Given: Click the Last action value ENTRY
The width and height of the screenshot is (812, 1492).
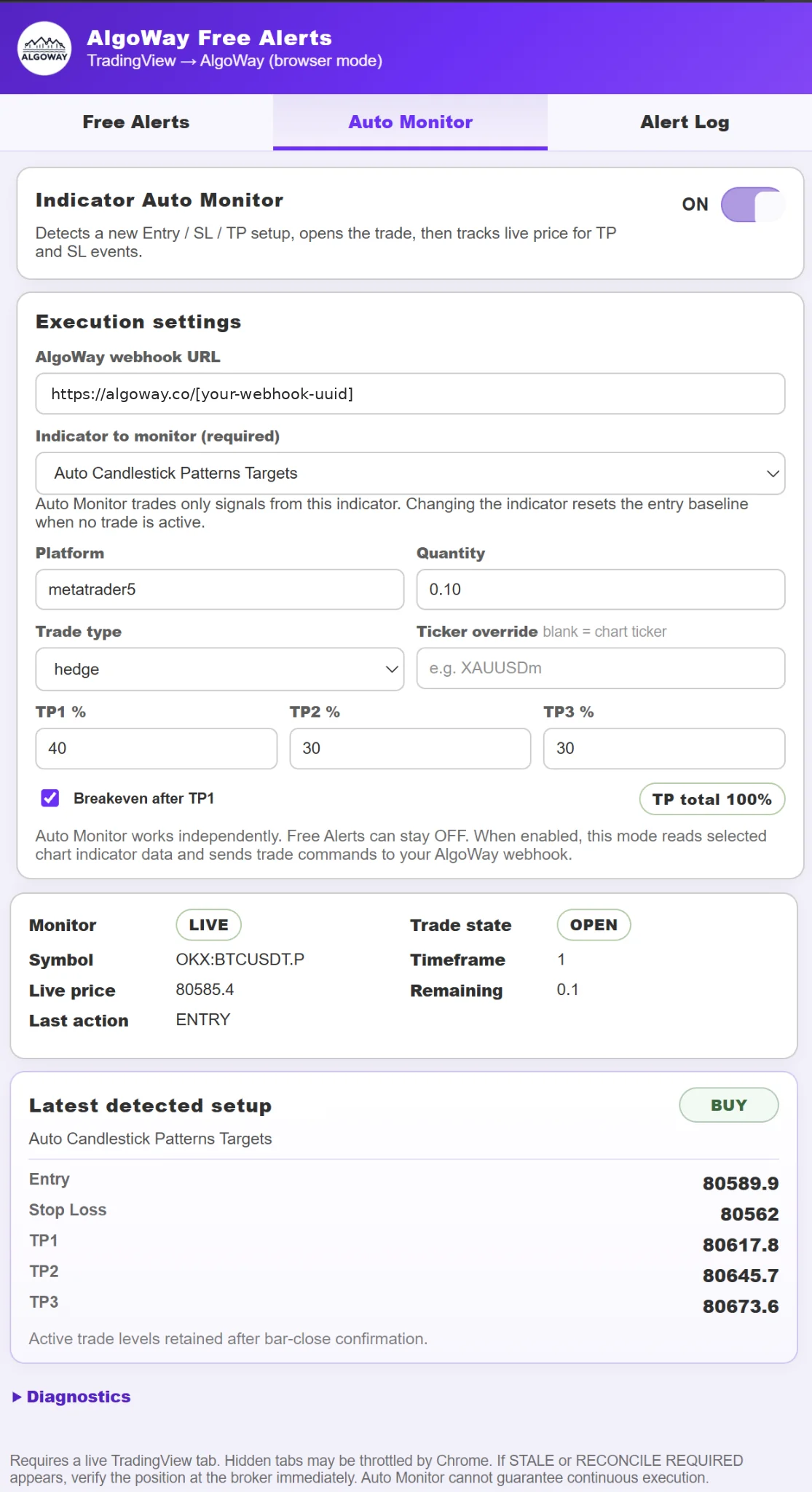Looking at the screenshot, I should coord(202,1020).
